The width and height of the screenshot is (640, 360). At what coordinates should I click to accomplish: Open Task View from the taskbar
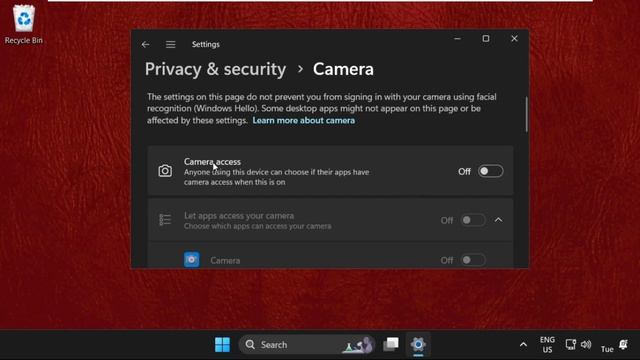(x=391, y=344)
